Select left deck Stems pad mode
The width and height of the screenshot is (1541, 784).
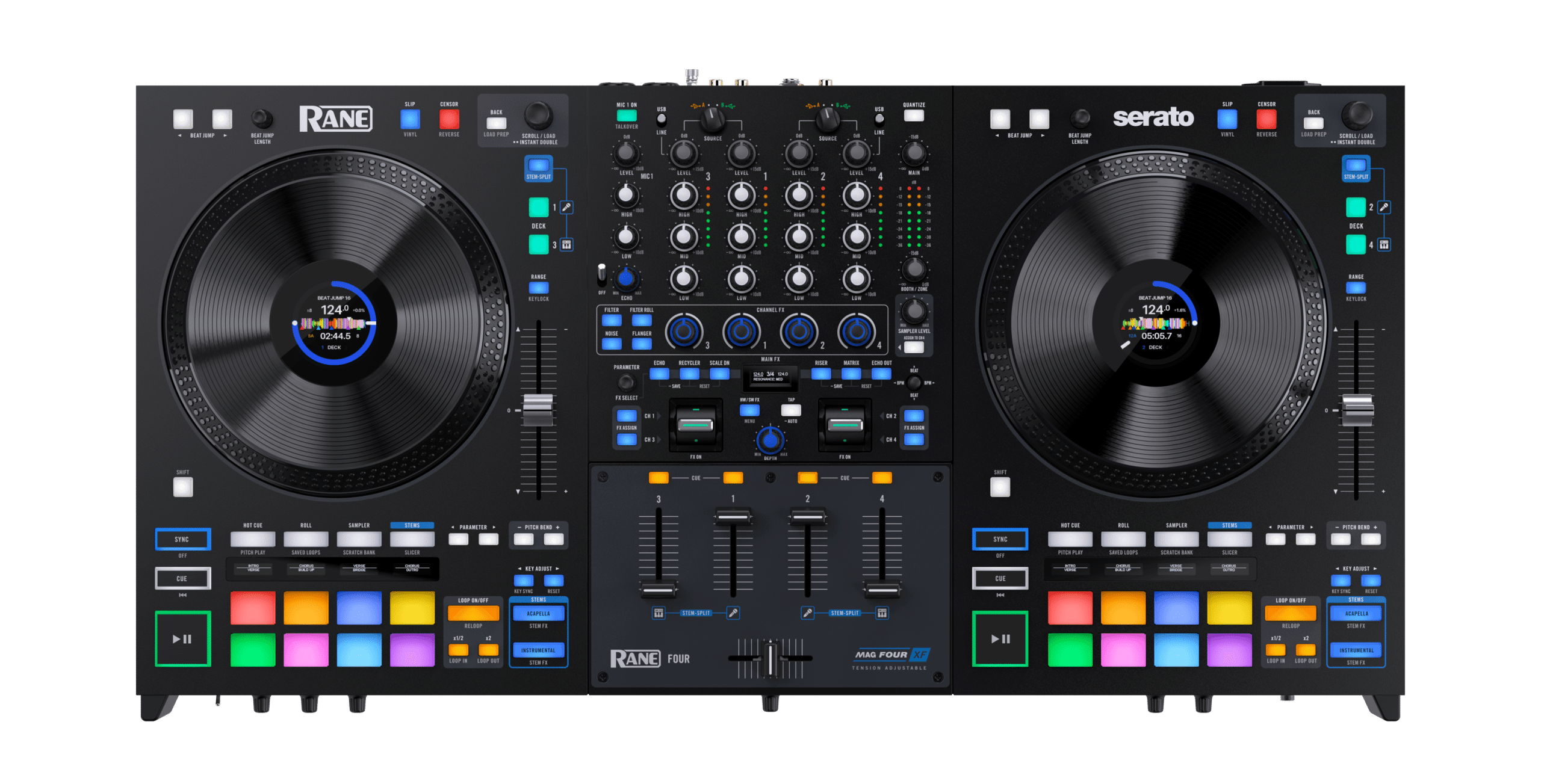click(x=412, y=539)
